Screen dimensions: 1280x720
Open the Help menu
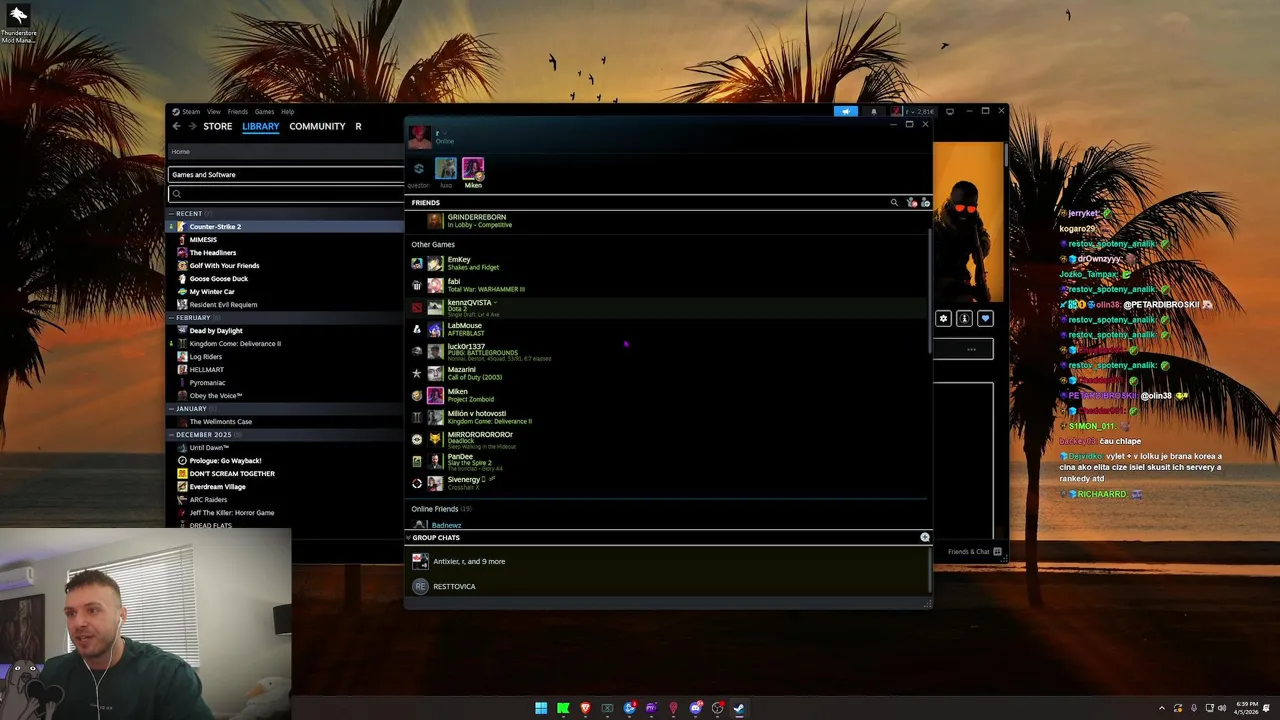[288, 112]
